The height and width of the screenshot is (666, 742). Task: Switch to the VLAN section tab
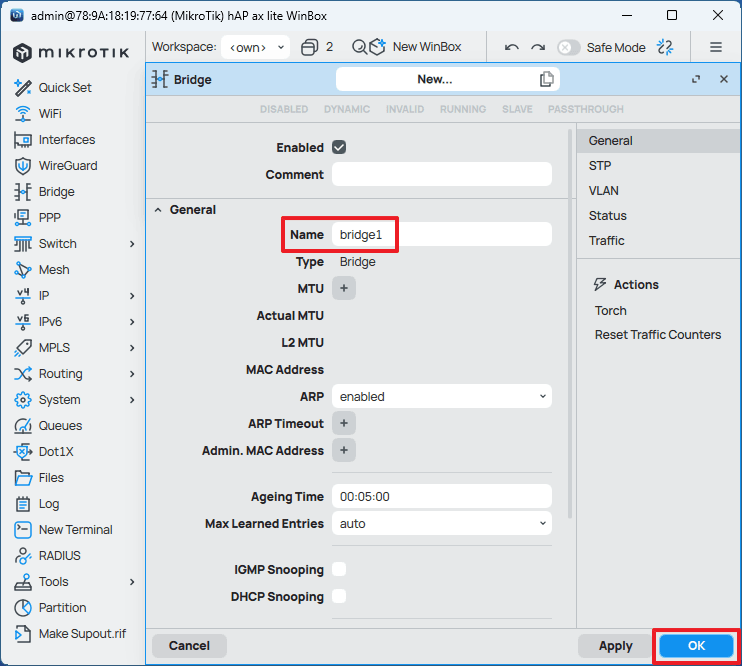[x=604, y=191]
